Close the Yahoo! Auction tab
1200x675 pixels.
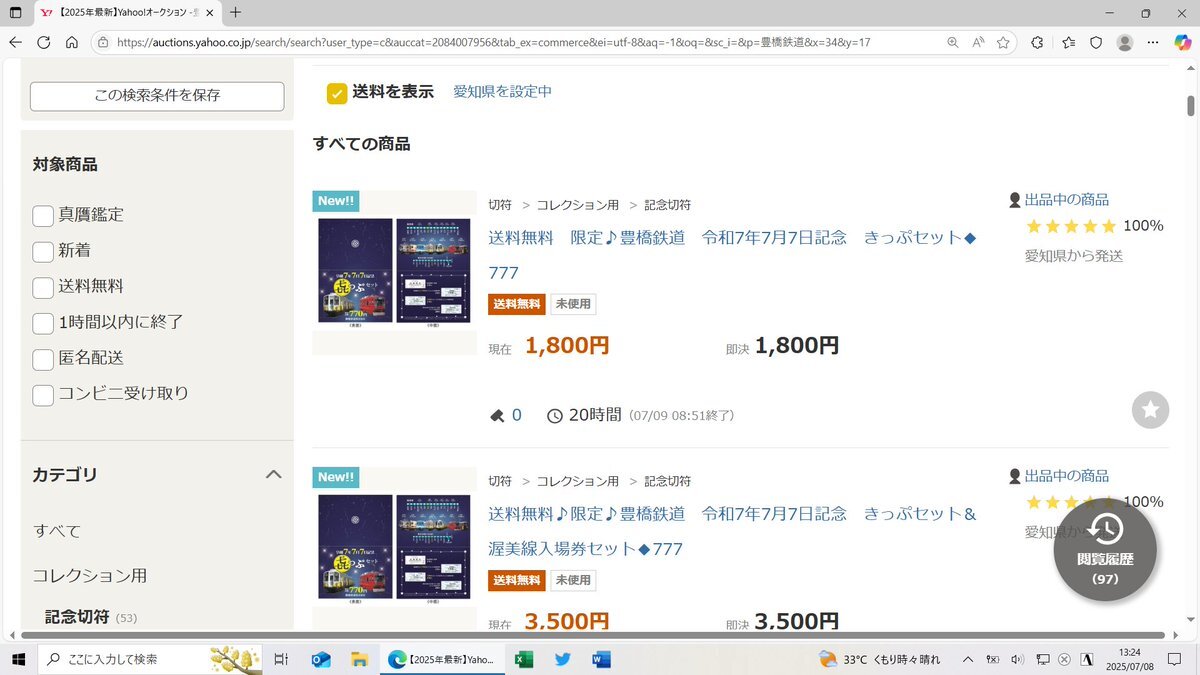(209, 13)
